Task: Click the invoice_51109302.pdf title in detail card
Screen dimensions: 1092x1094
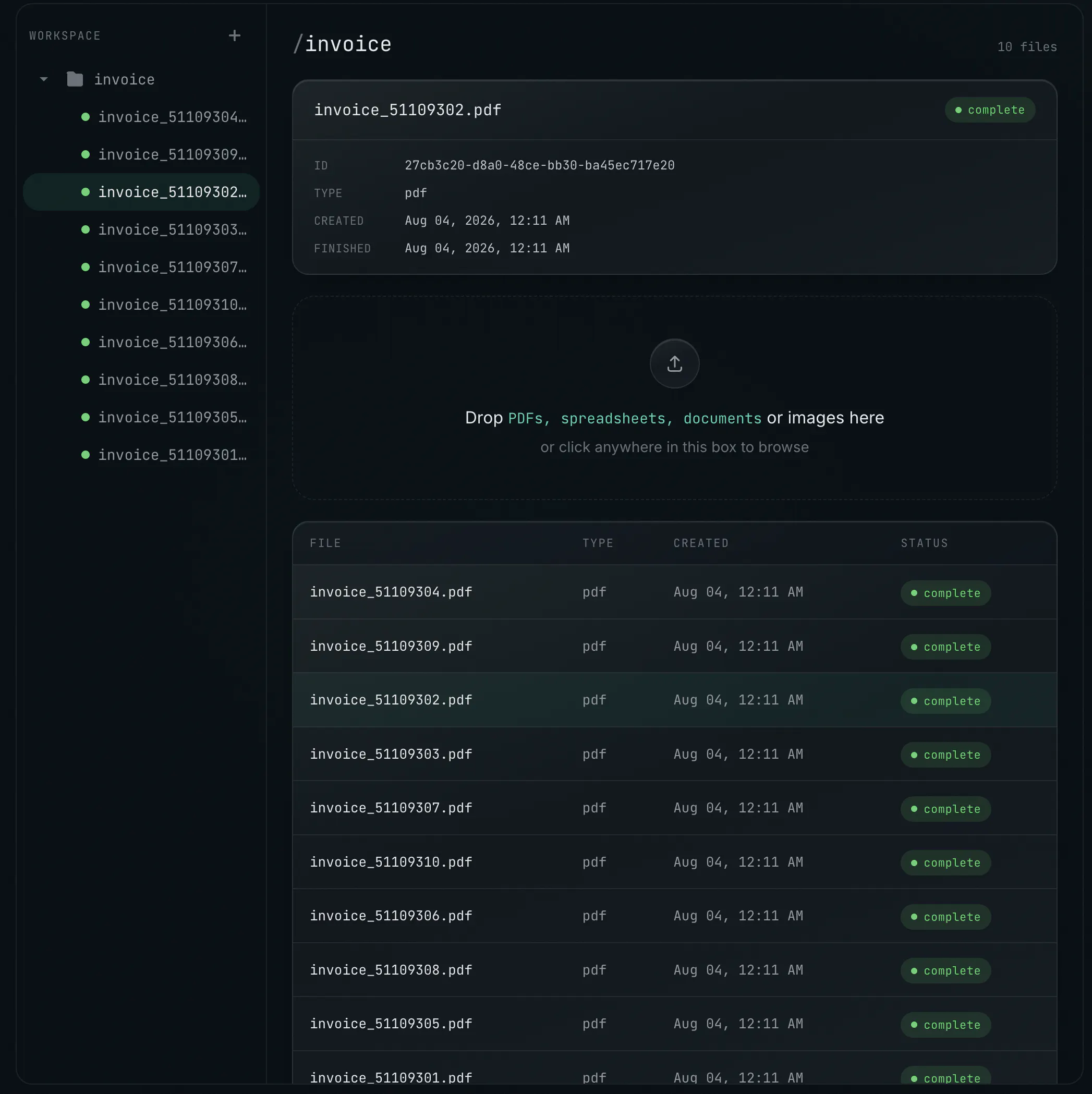Action: pyautogui.click(x=408, y=110)
